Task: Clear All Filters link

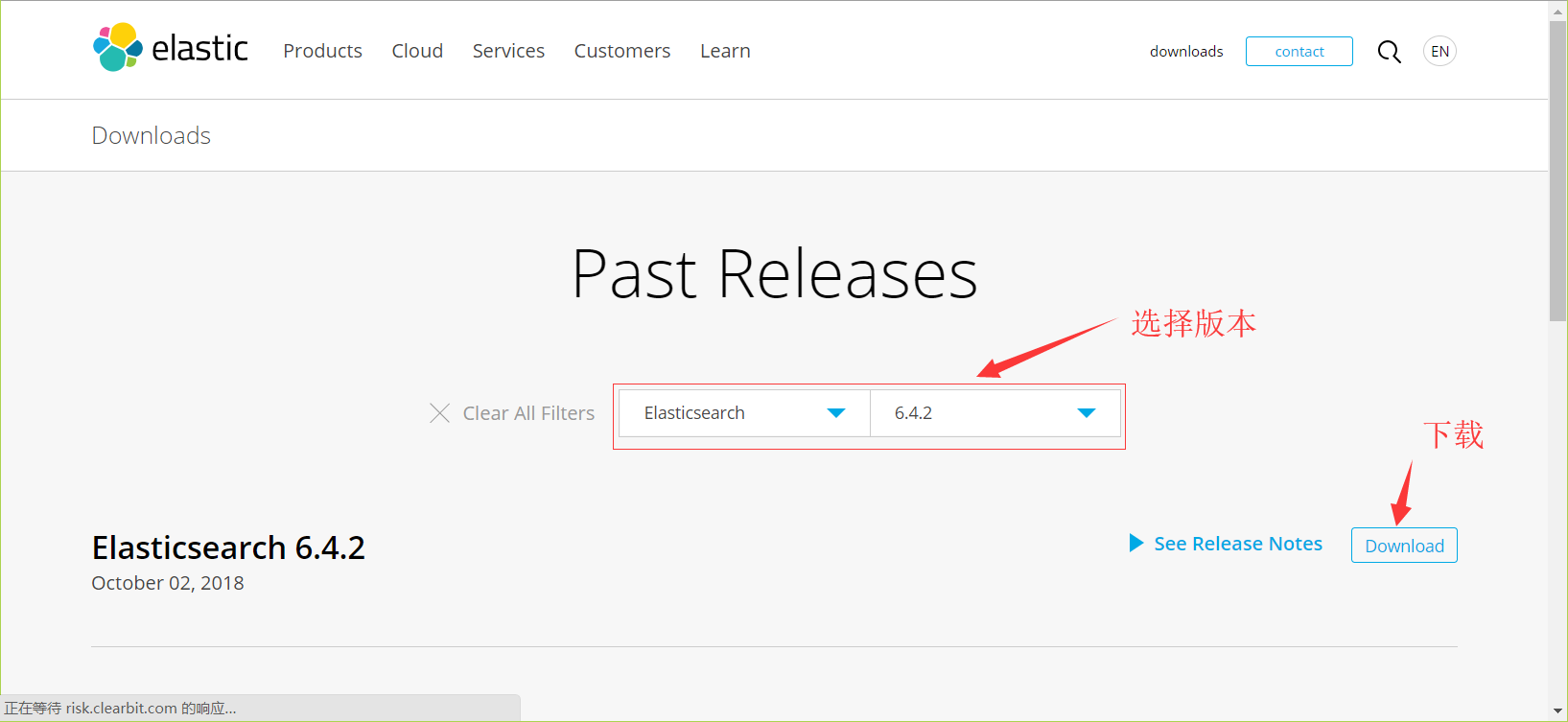Action: 528,413
